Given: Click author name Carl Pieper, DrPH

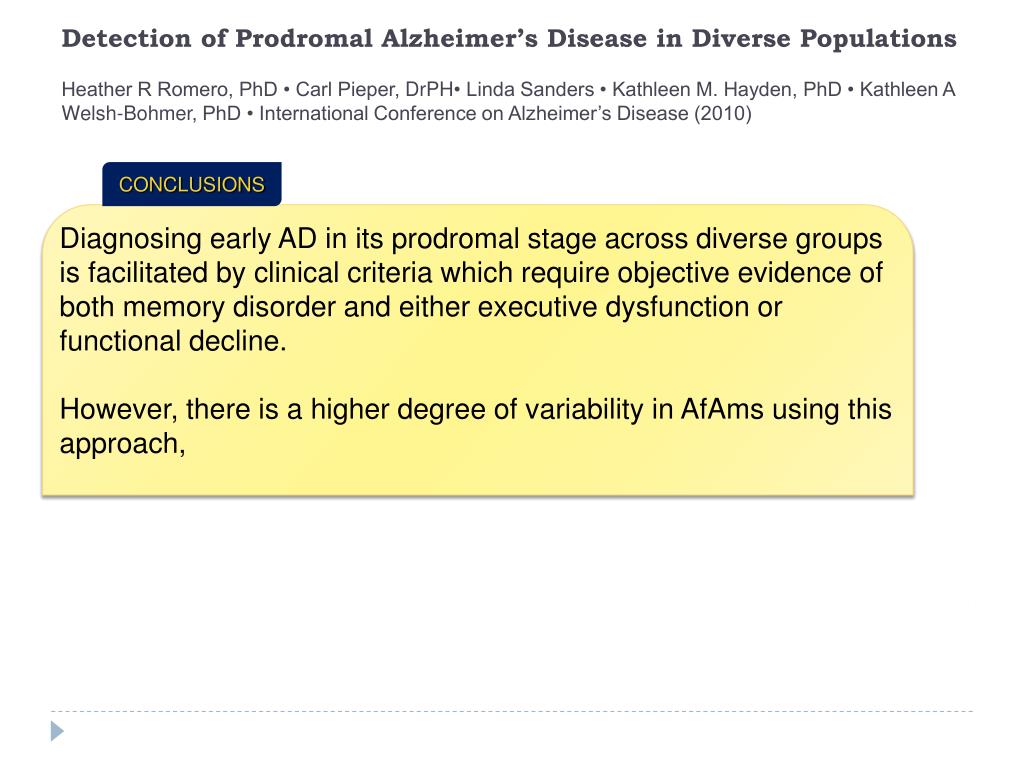Looking at the screenshot, I should [374, 89].
